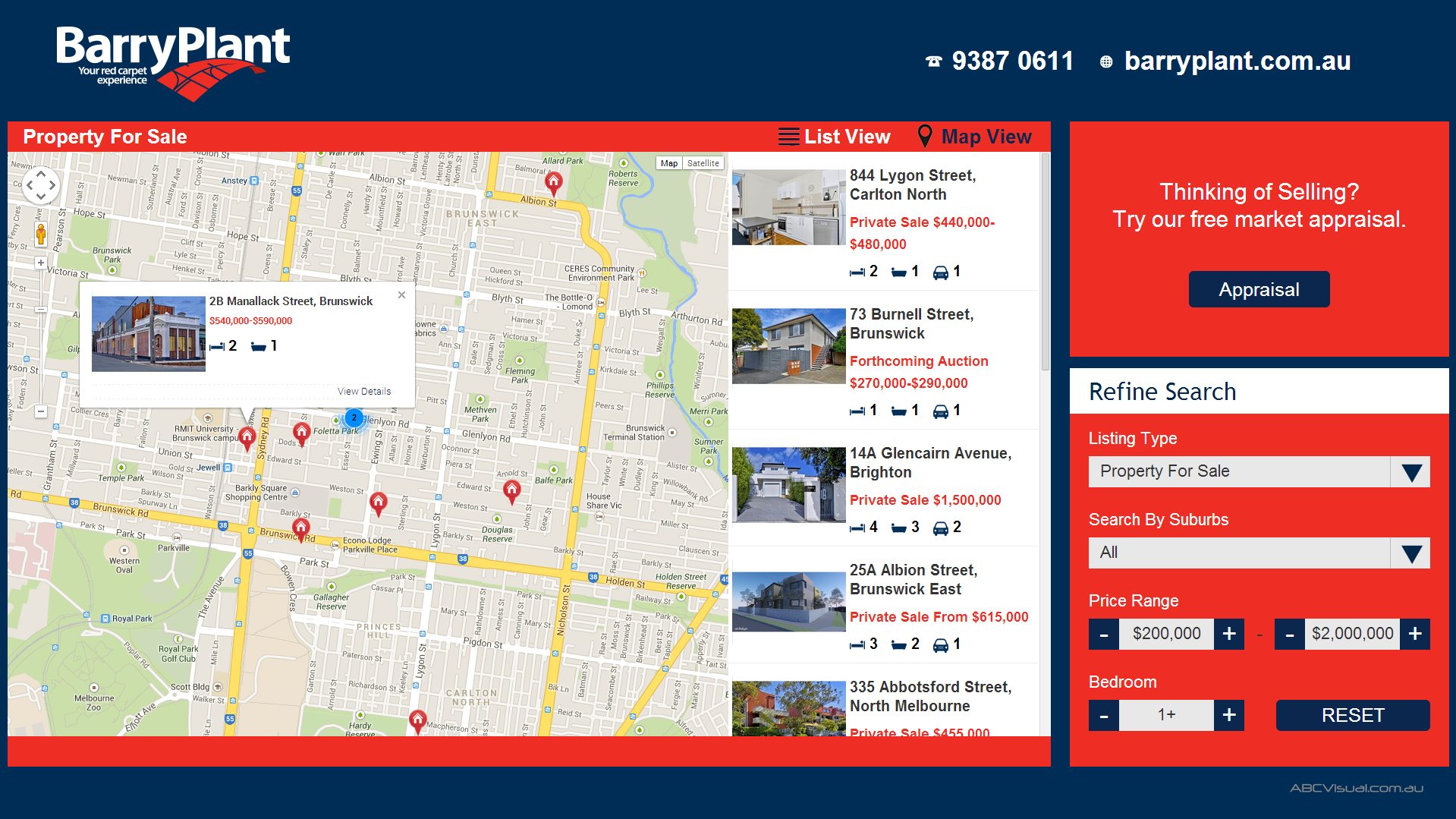Open View Details for 2B Manallack Street
1456x819 pixels.
364,392
